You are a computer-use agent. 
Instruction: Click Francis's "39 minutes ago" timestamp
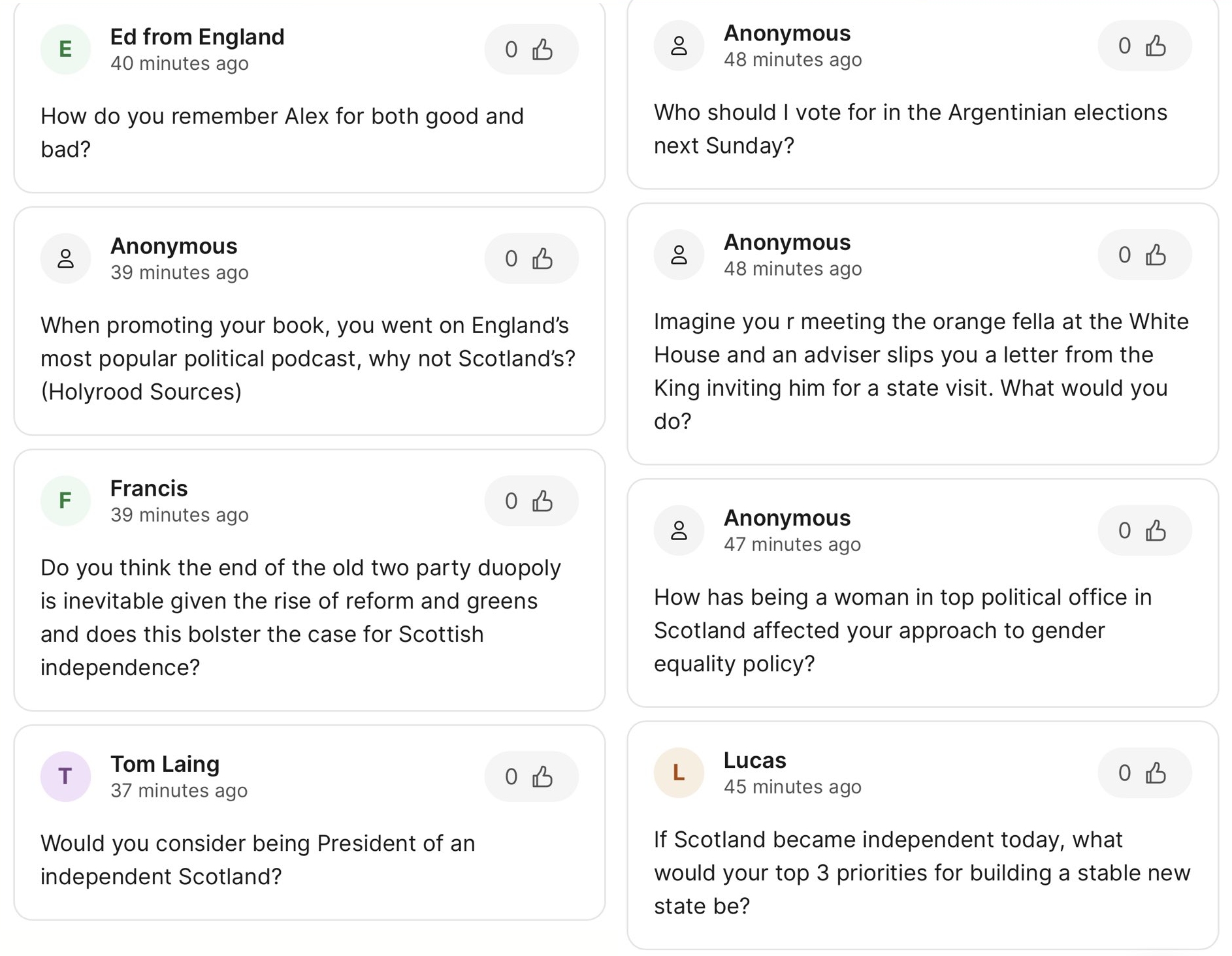click(179, 515)
